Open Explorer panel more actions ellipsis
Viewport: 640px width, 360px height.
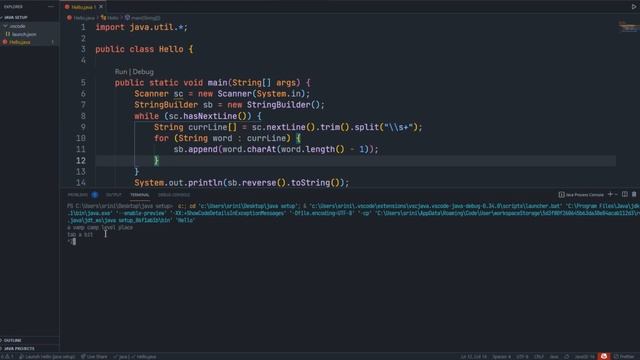(x=51, y=7)
